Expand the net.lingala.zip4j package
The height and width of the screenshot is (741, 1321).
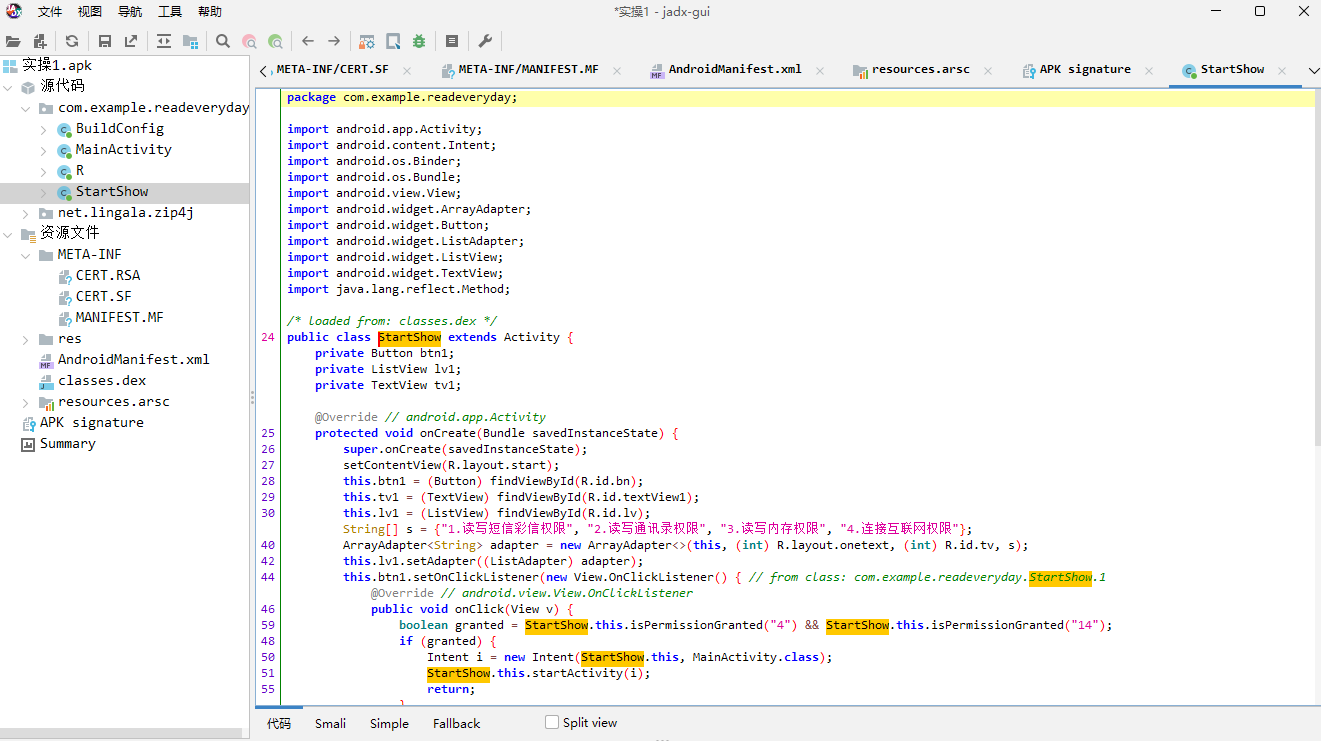tap(25, 213)
